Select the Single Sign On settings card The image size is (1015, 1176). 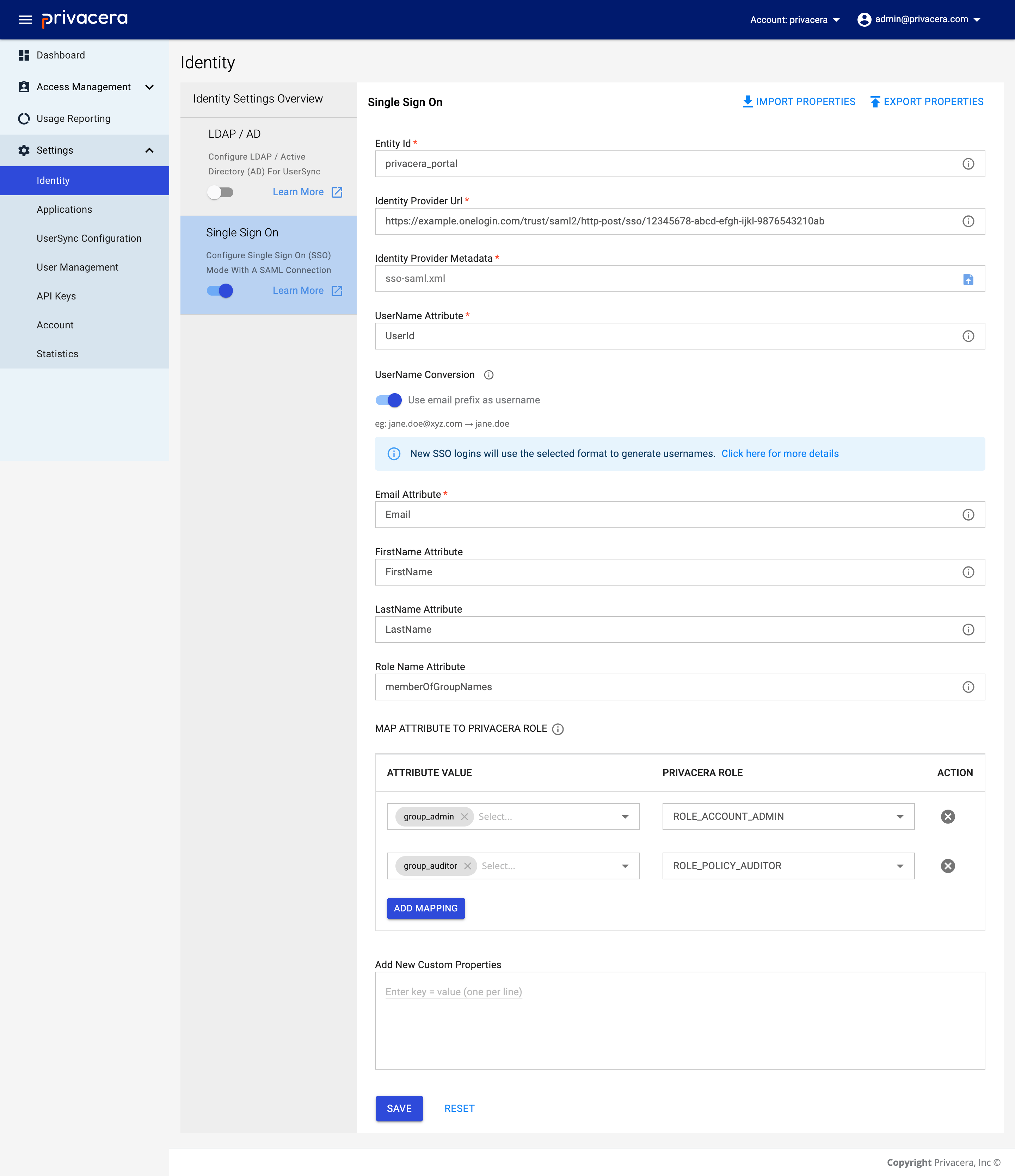(268, 265)
